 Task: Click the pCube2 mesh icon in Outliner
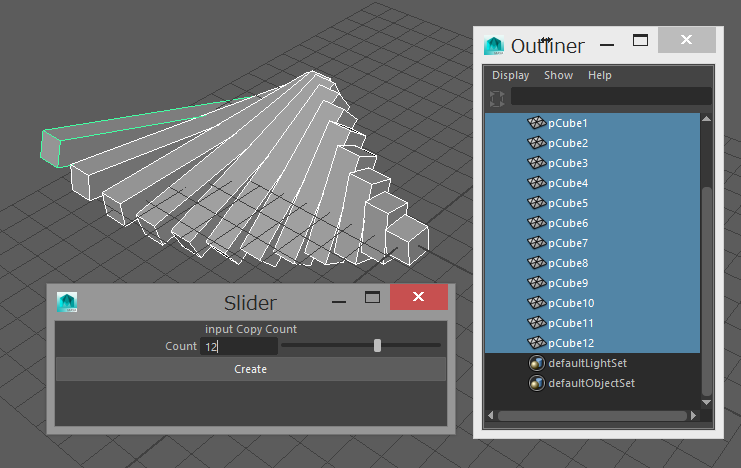point(536,143)
